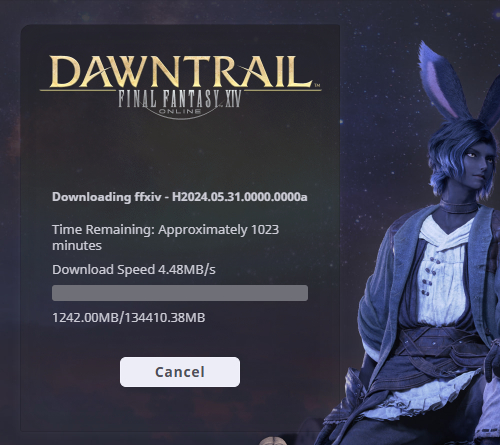The width and height of the screenshot is (500, 445).
Task: Click the FINAL FANTASY XIV logo text
Action: click(x=180, y=99)
